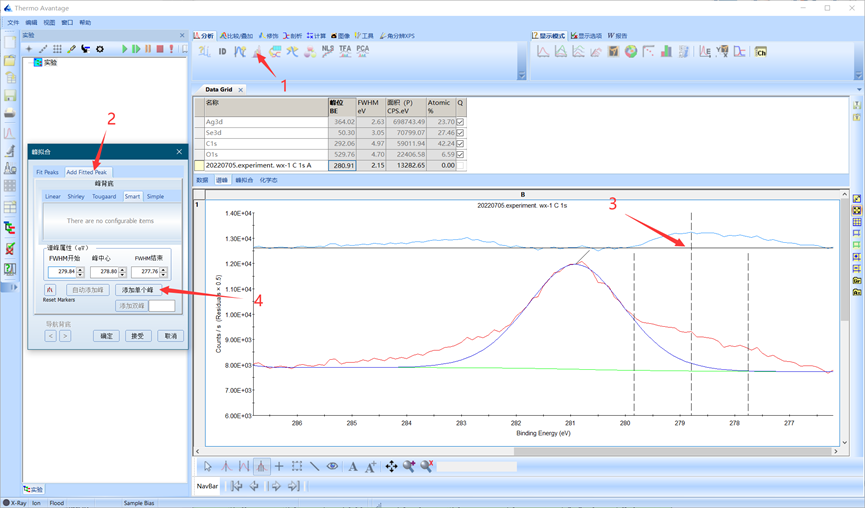This screenshot has width=865, height=508.
Task: Click the 添加单个峰 button
Action: (x=136, y=290)
